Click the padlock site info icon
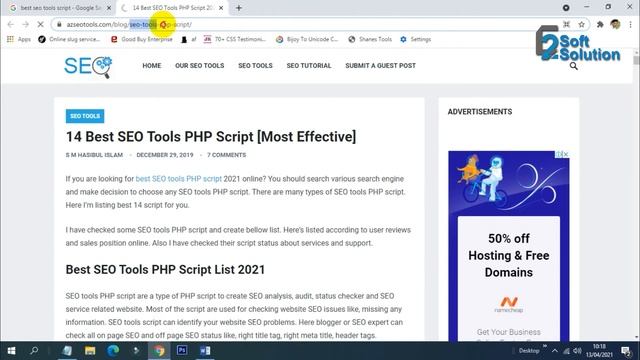640x360 pixels. (x=59, y=24)
